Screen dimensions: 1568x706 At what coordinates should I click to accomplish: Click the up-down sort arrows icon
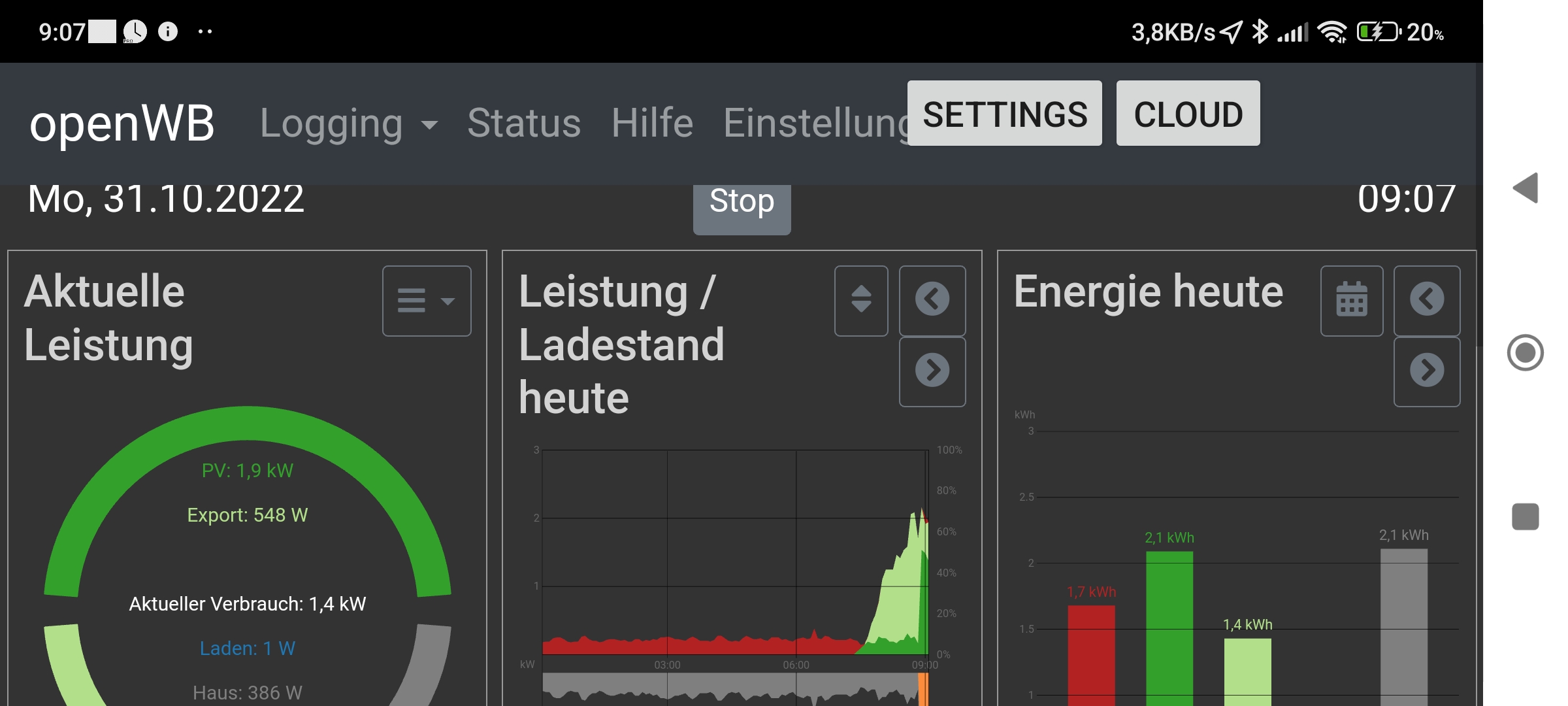(x=860, y=301)
